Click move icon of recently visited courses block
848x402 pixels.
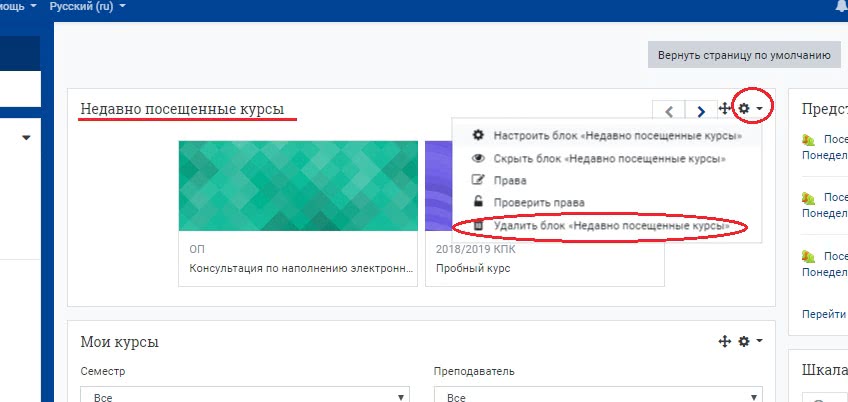725,108
